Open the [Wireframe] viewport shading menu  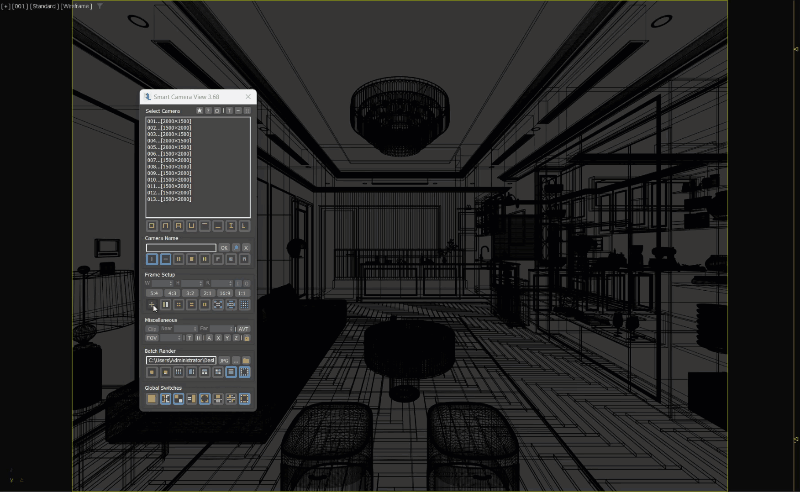coord(76,6)
